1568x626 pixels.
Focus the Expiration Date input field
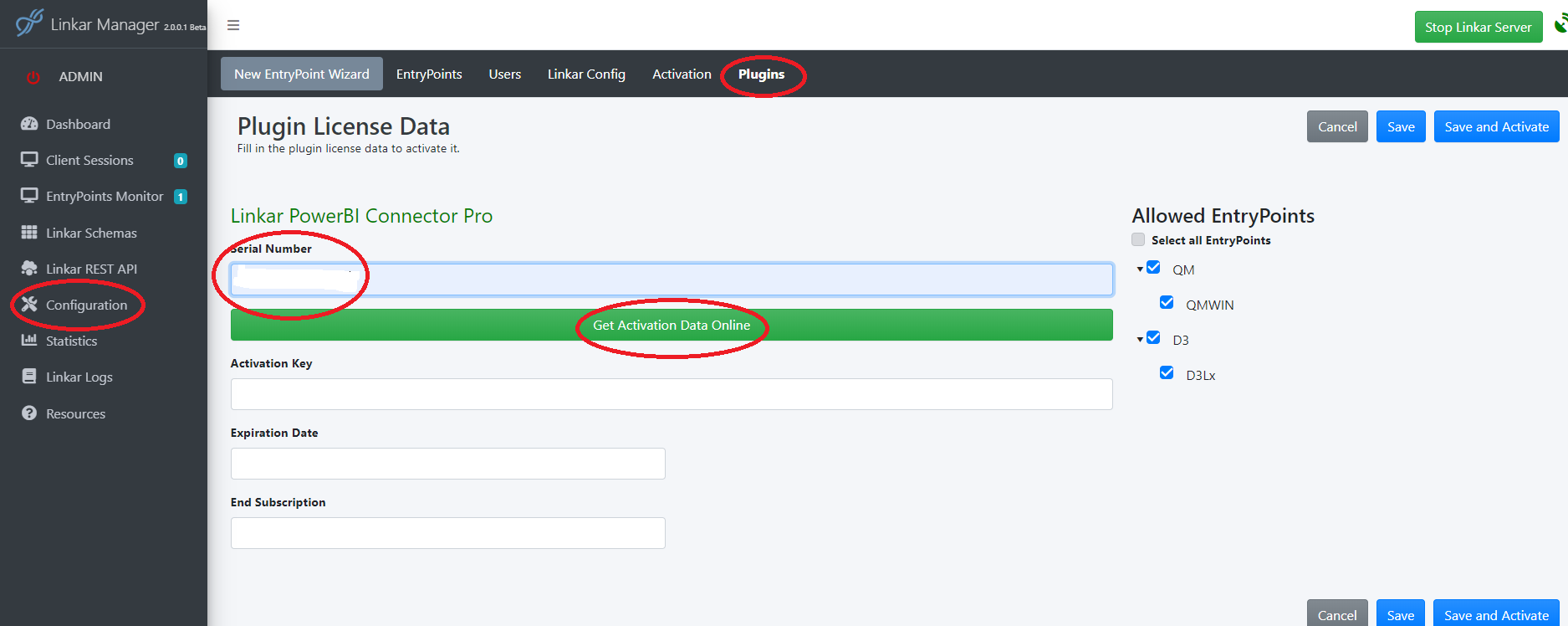(x=448, y=464)
